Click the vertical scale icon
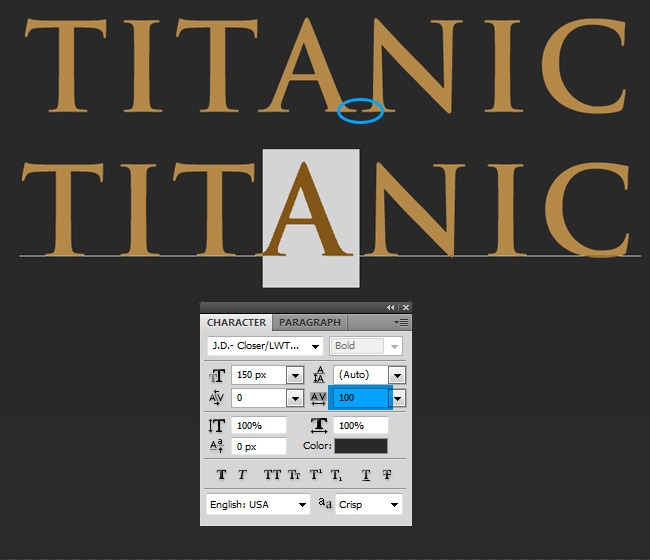 [x=217, y=426]
